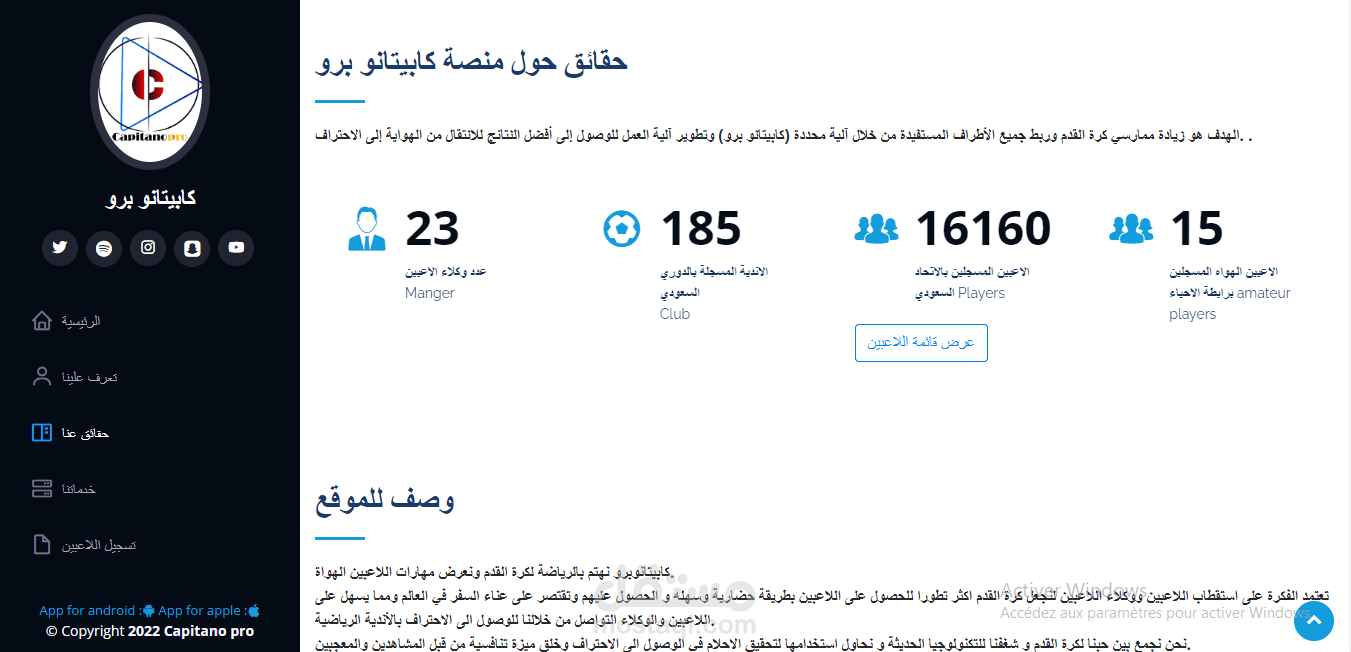The height and width of the screenshot is (652, 1351).
Task: Open the Twitter social link
Action: (60, 248)
